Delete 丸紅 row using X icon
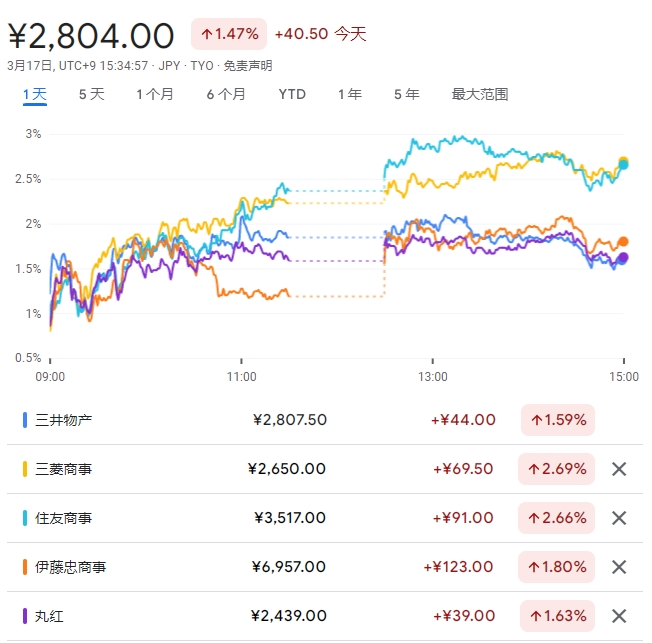652x643 pixels. coord(619,616)
